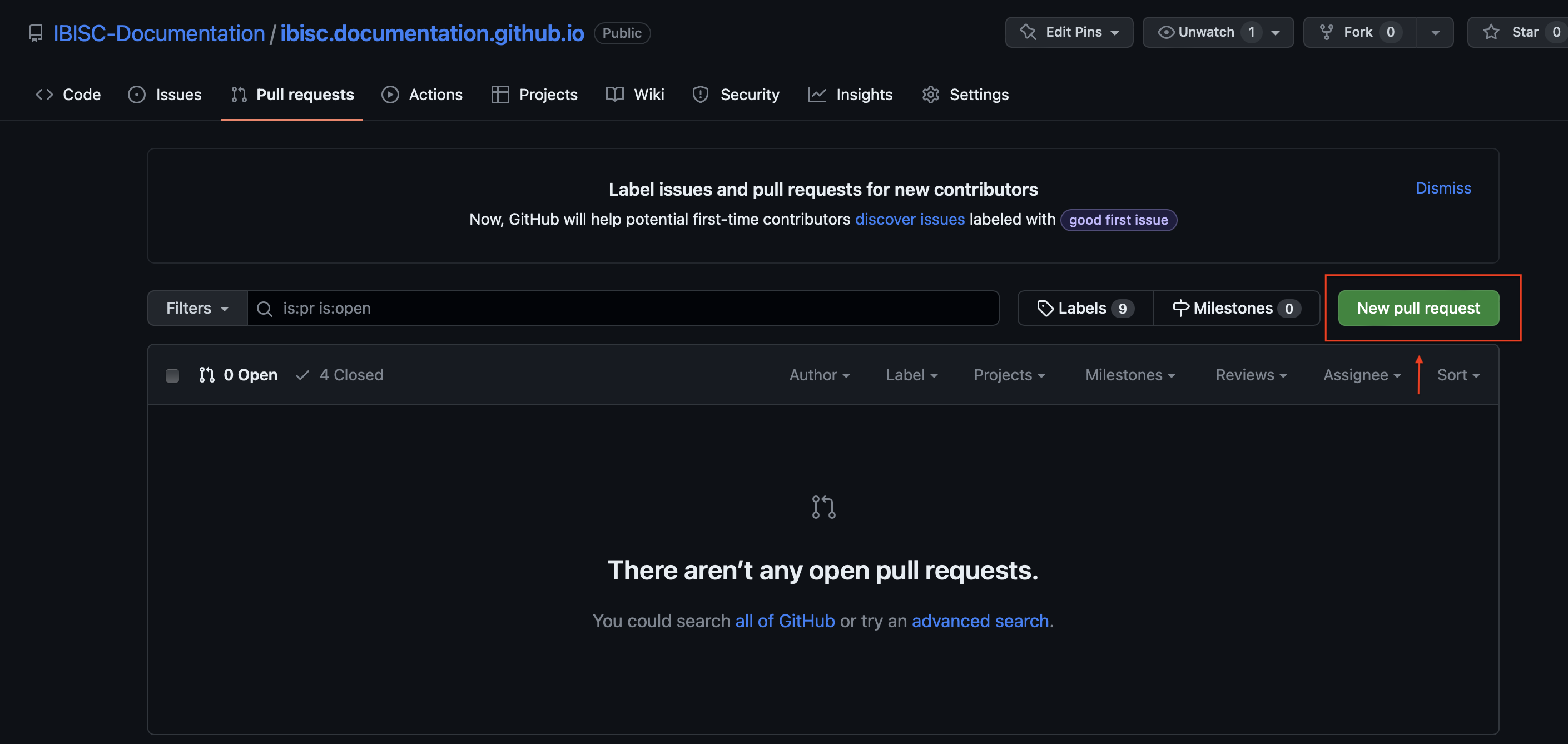Open the Actions tab
The width and height of the screenshot is (1568, 744).
pos(423,95)
